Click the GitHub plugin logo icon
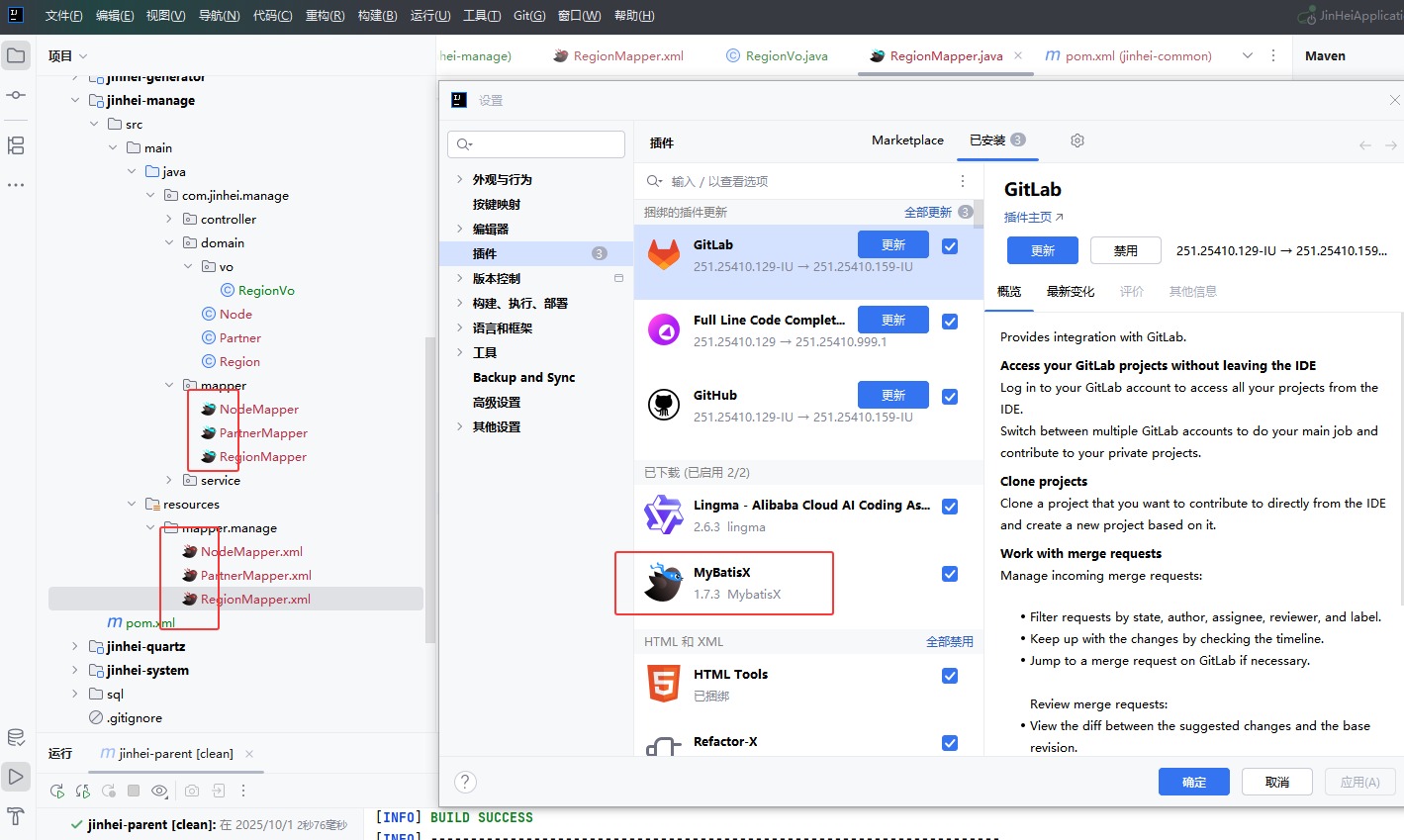This screenshot has height=840, width=1404. (x=664, y=404)
